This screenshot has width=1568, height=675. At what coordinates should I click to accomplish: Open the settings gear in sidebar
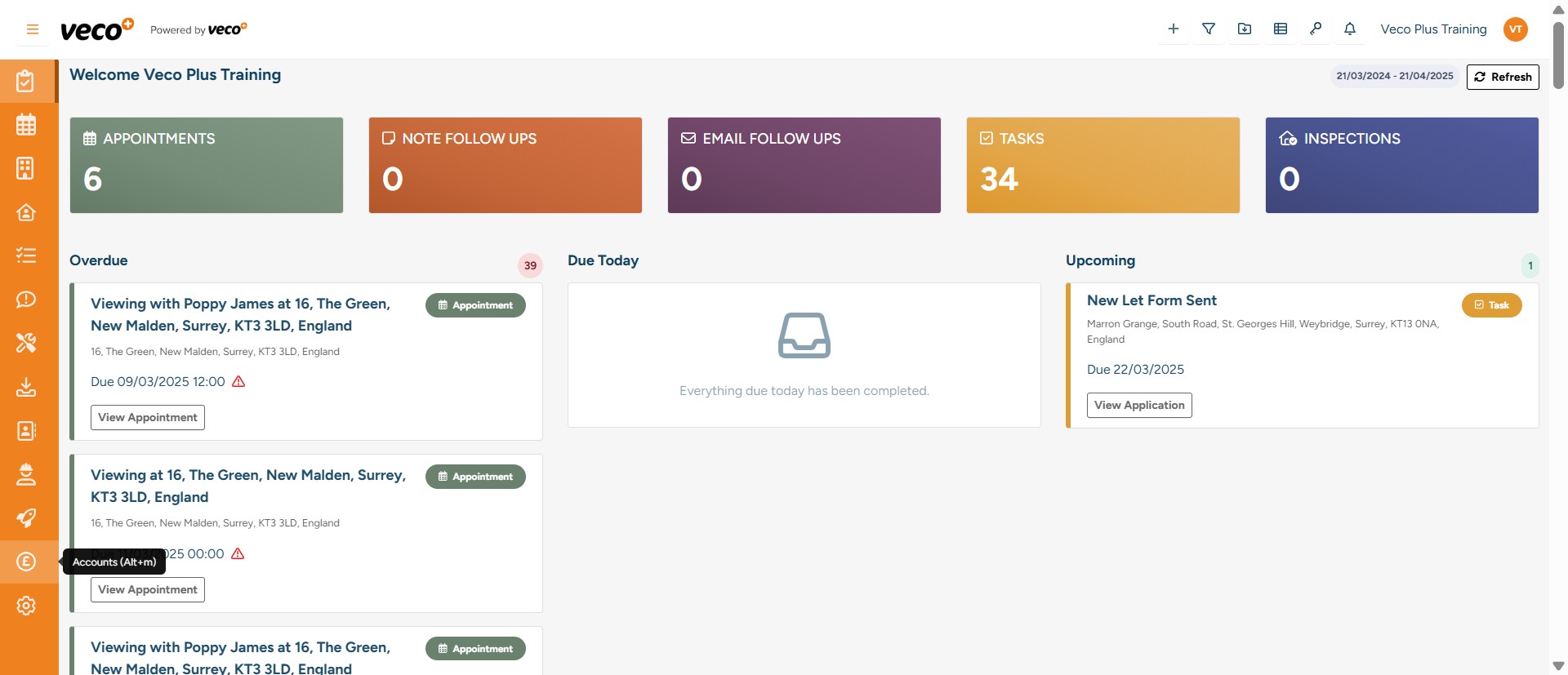[26, 606]
